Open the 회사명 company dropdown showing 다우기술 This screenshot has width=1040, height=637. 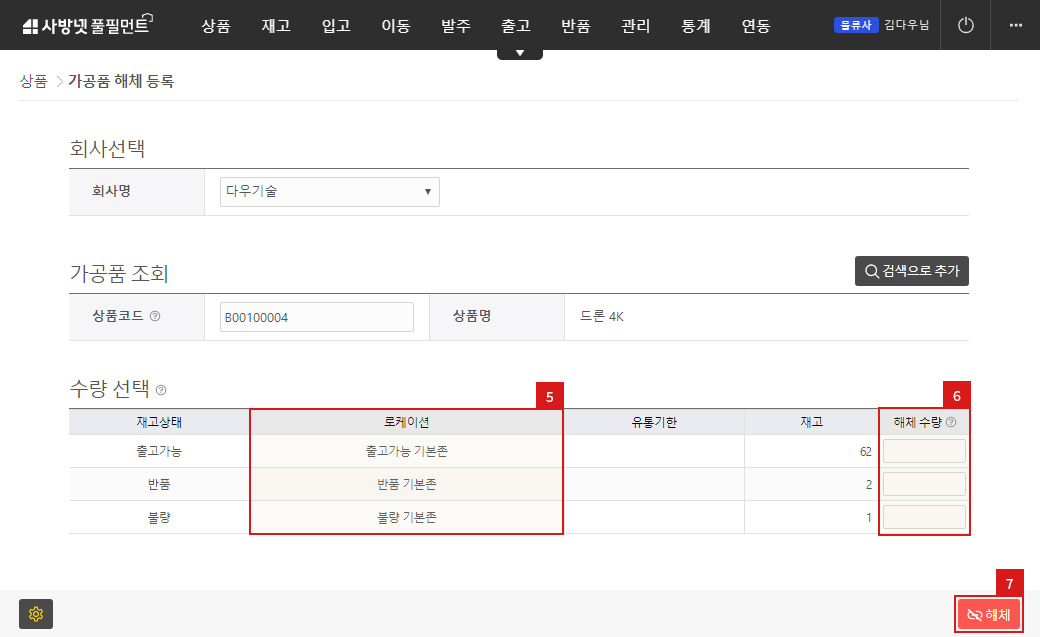(329, 191)
